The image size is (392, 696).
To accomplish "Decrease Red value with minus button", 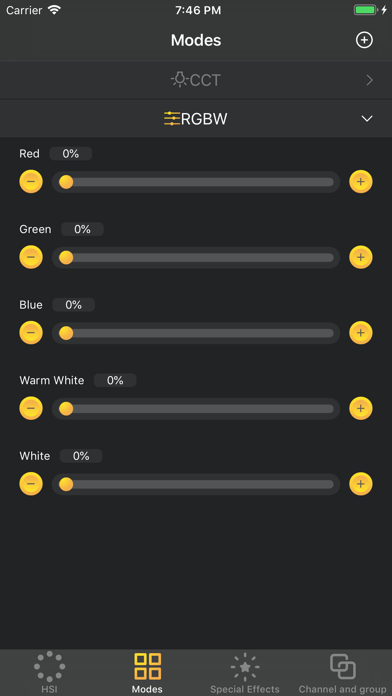I will (31, 182).
